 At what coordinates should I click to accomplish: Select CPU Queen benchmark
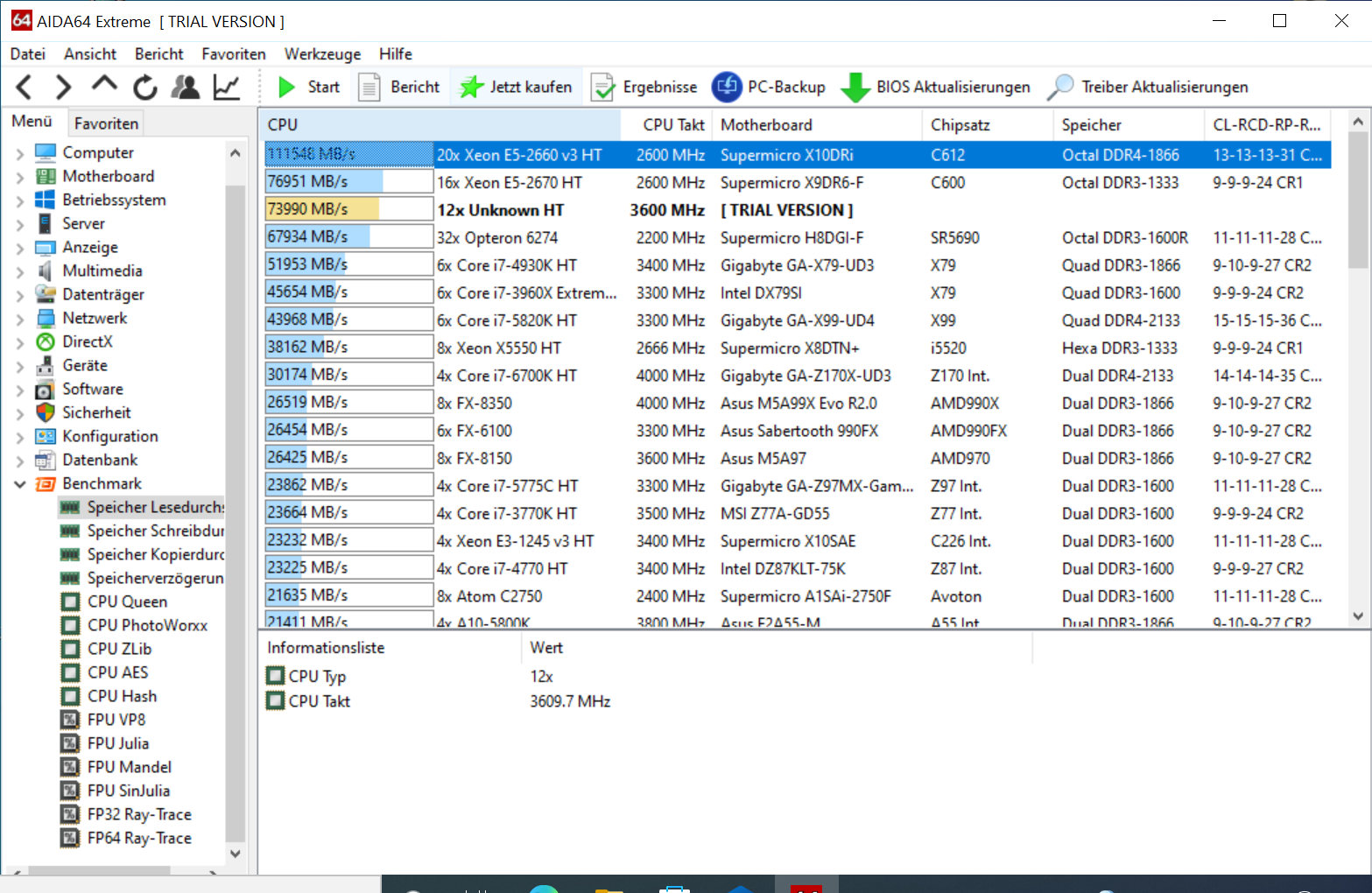127,601
